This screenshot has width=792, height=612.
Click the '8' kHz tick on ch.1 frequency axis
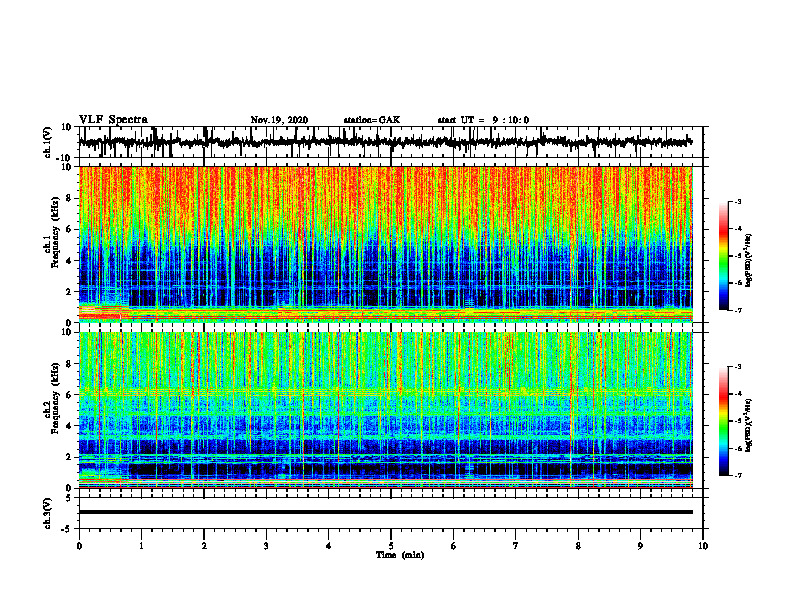(x=70, y=198)
